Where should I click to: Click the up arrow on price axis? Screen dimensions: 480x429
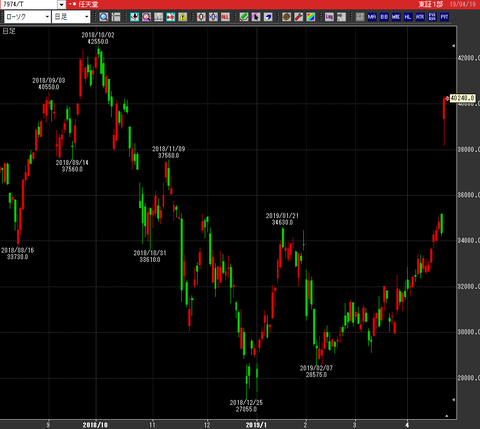click(453, 46)
